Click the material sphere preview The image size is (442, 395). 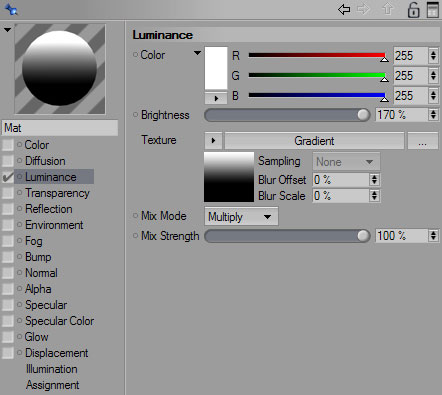pyautogui.click(x=60, y=69)
